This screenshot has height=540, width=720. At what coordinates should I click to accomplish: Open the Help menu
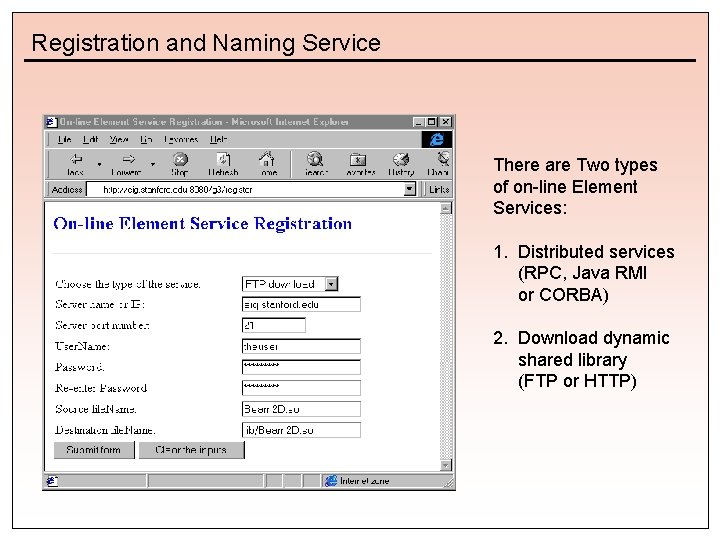[219, 139]
